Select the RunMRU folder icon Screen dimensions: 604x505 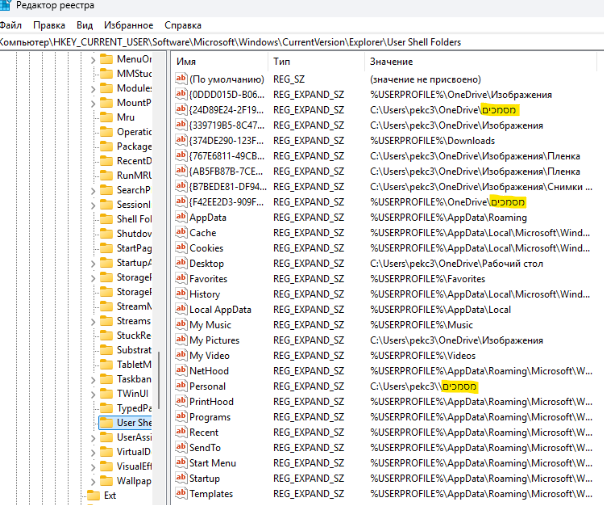click(x=106, y=175)
